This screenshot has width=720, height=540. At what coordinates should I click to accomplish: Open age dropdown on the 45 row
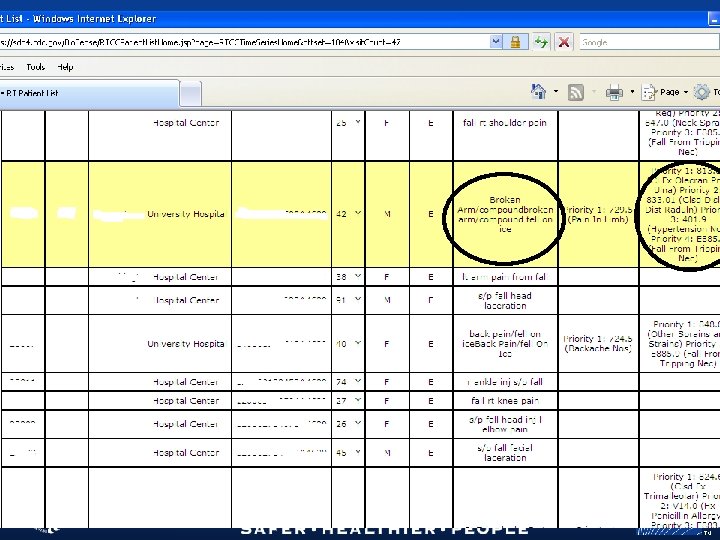(x=358, y=452)
